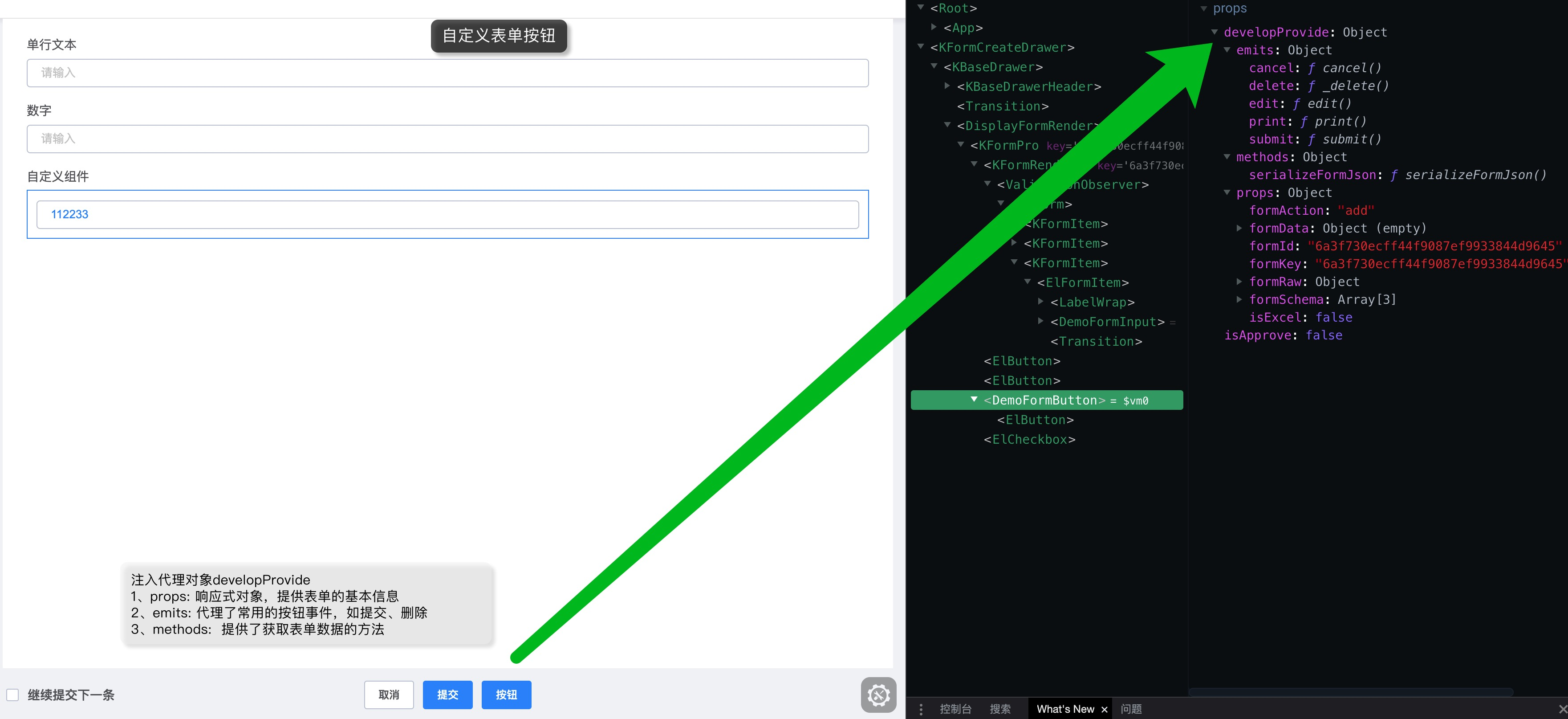Expand the formData object

[x=1239, y=228]
